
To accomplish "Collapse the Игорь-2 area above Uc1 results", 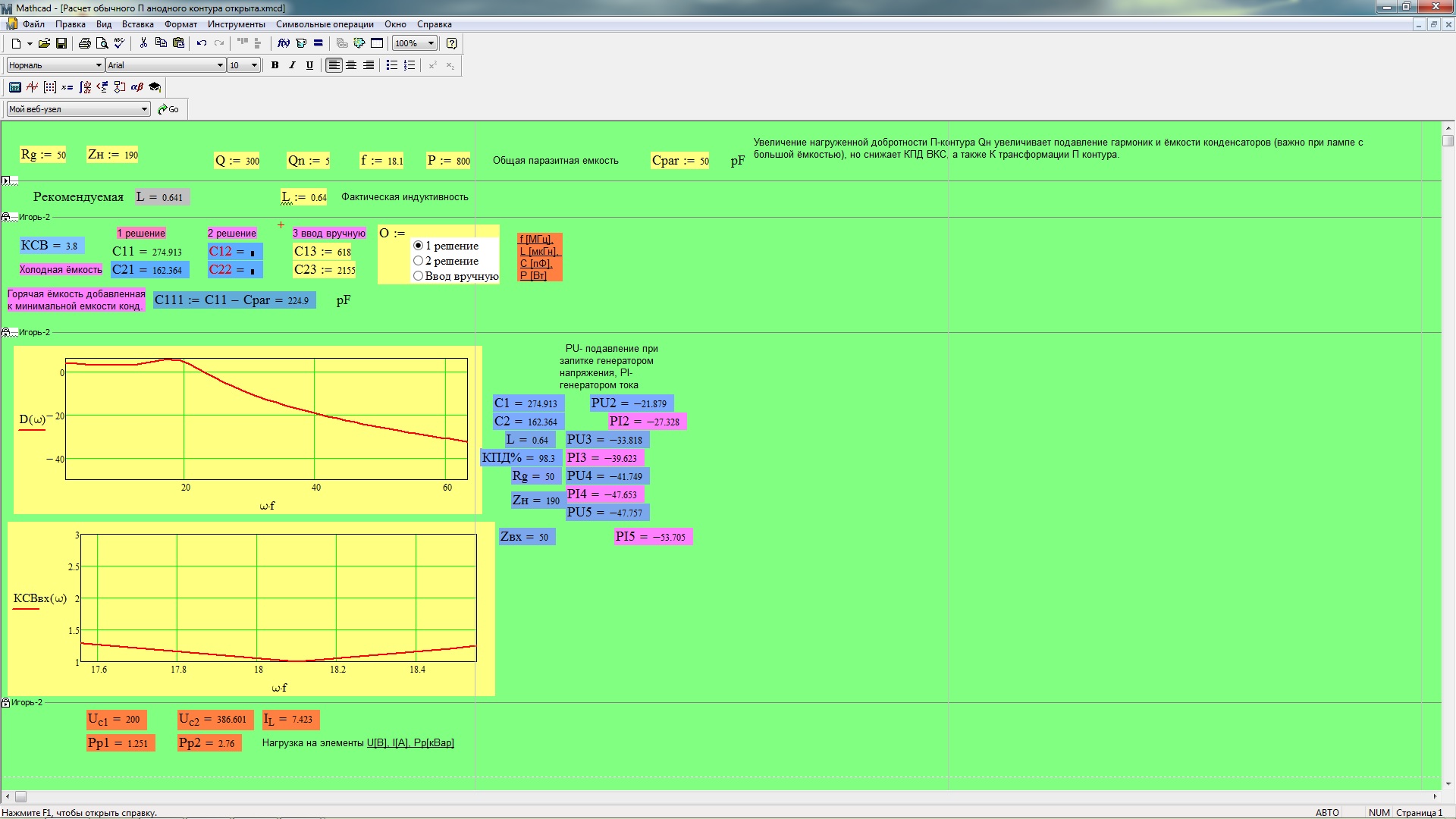I will point(6,703).
